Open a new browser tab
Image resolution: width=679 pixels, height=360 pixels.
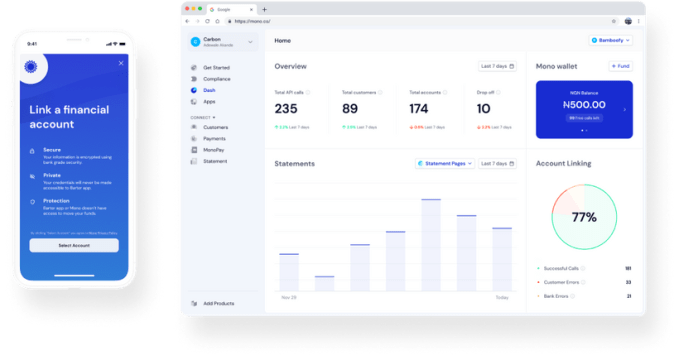click(265, 9)
